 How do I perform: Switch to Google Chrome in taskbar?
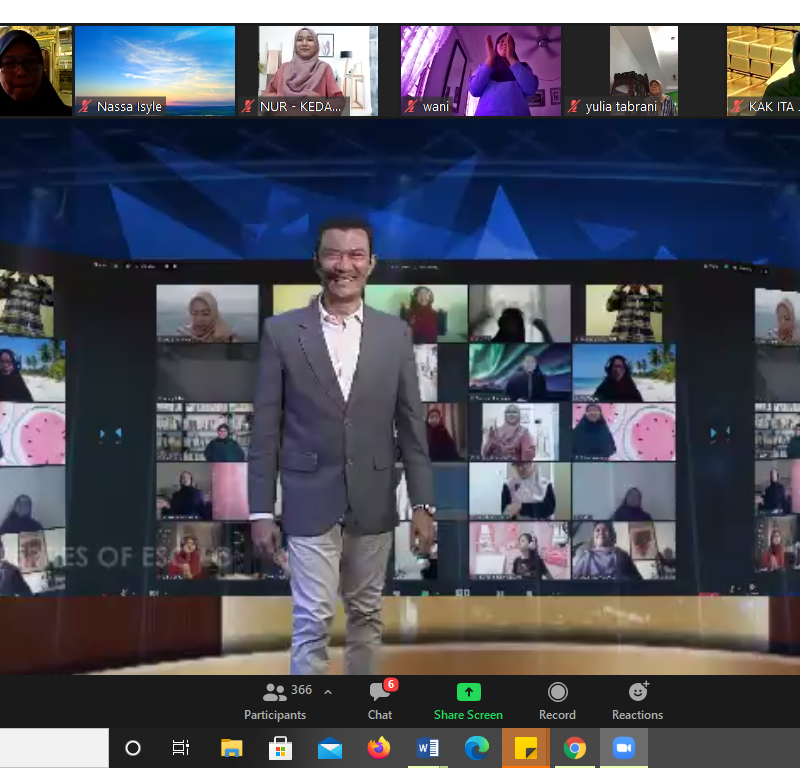click(x=575, y=748)
